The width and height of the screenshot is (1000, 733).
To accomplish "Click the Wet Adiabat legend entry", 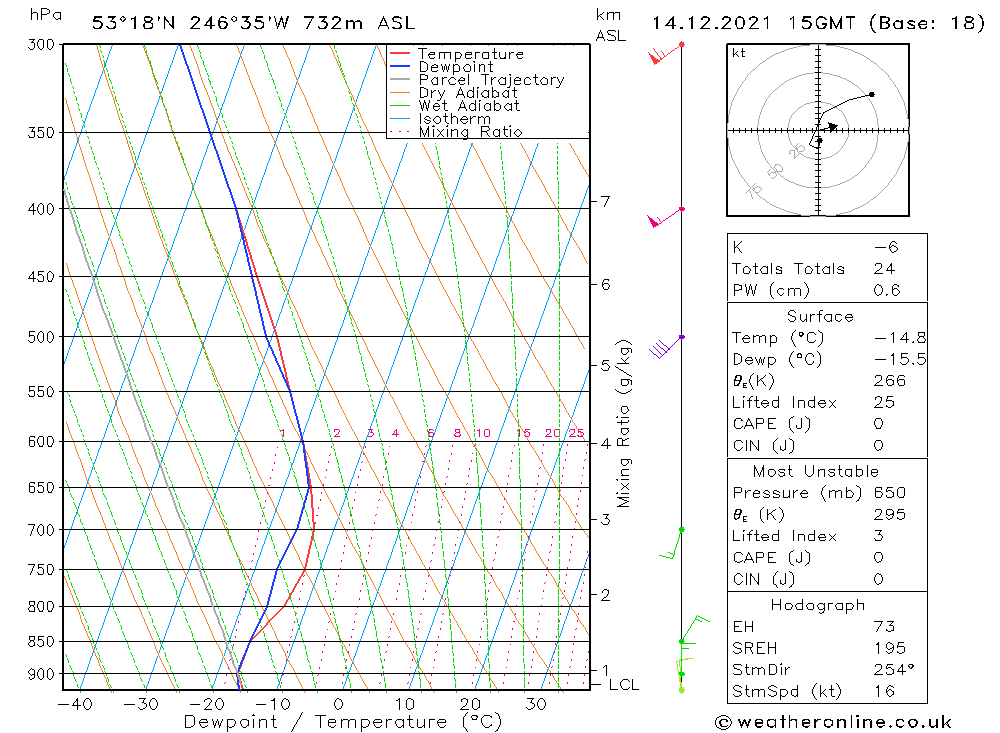I will pyautogui.click(x=469, y=106).
